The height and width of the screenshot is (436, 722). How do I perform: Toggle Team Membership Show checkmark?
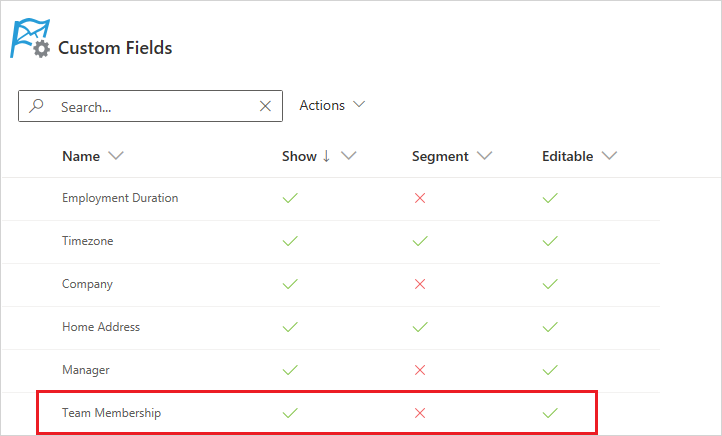pos(290,413)
